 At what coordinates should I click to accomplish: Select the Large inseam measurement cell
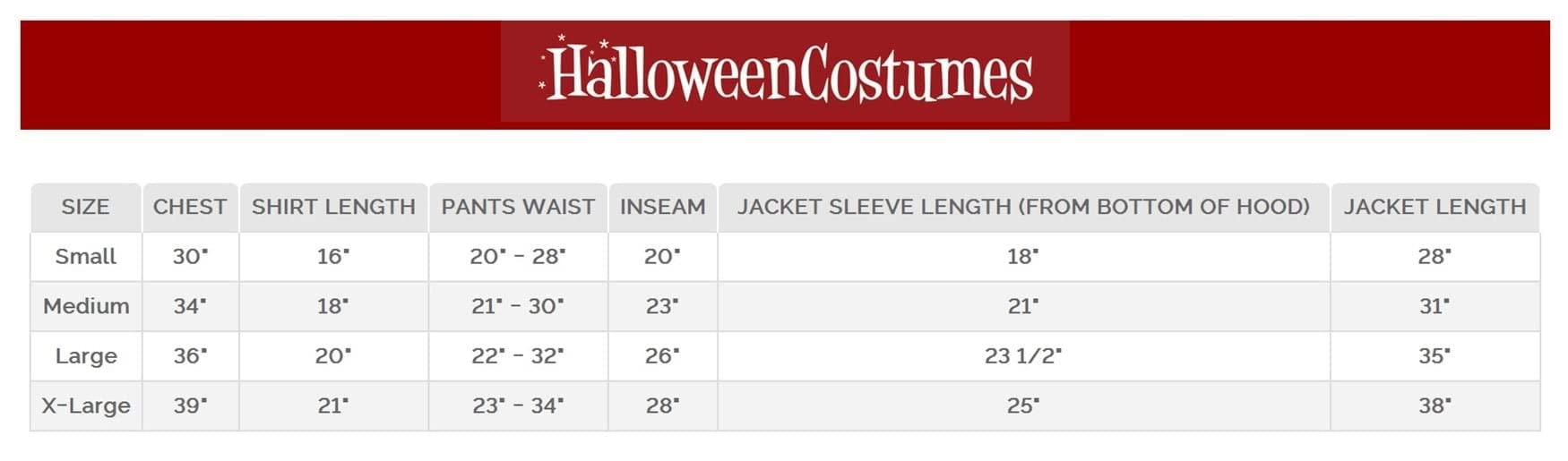(x=662, y=356)
